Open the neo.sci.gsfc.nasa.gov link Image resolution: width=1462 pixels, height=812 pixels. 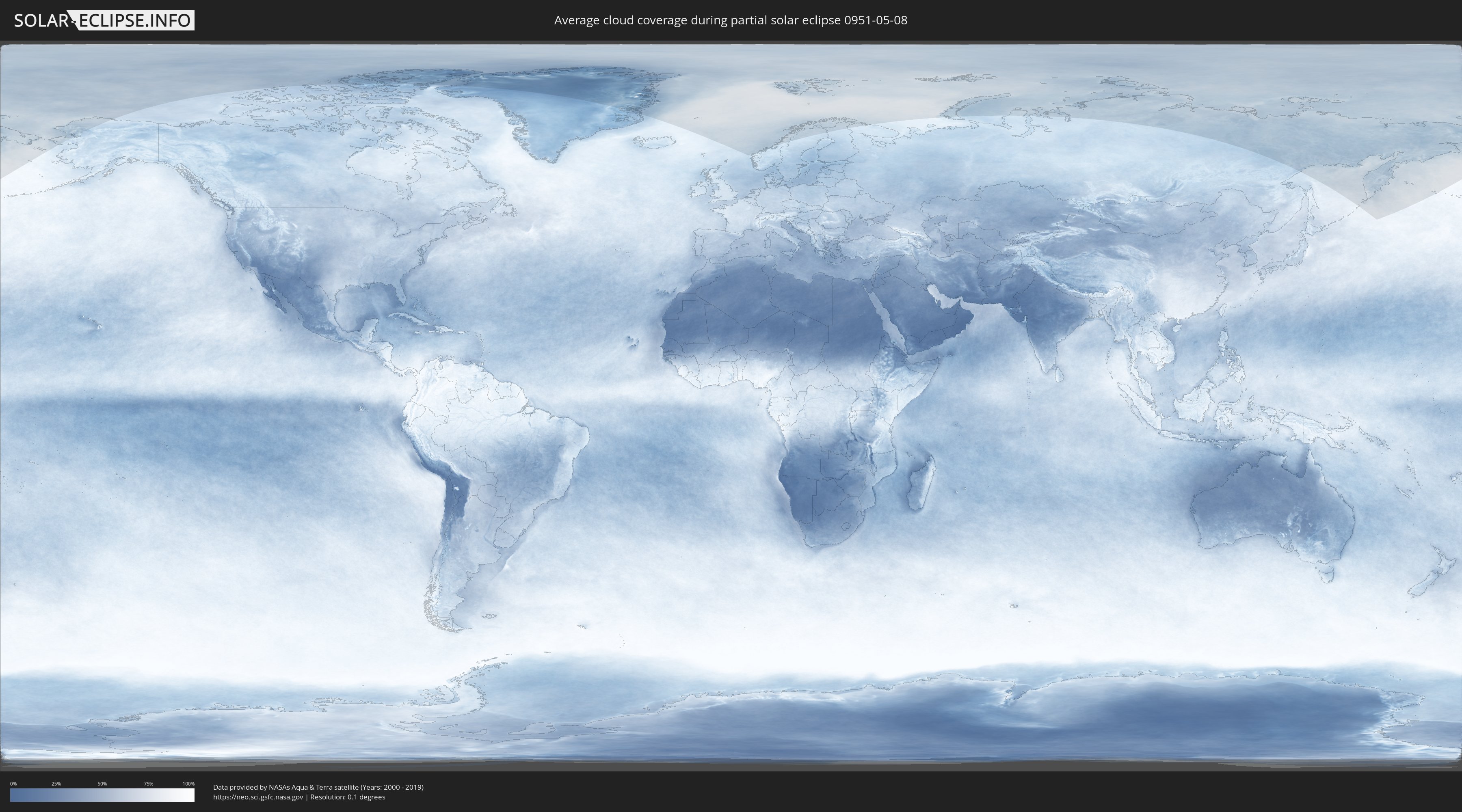pyautogui.click(x=257, y=797)
